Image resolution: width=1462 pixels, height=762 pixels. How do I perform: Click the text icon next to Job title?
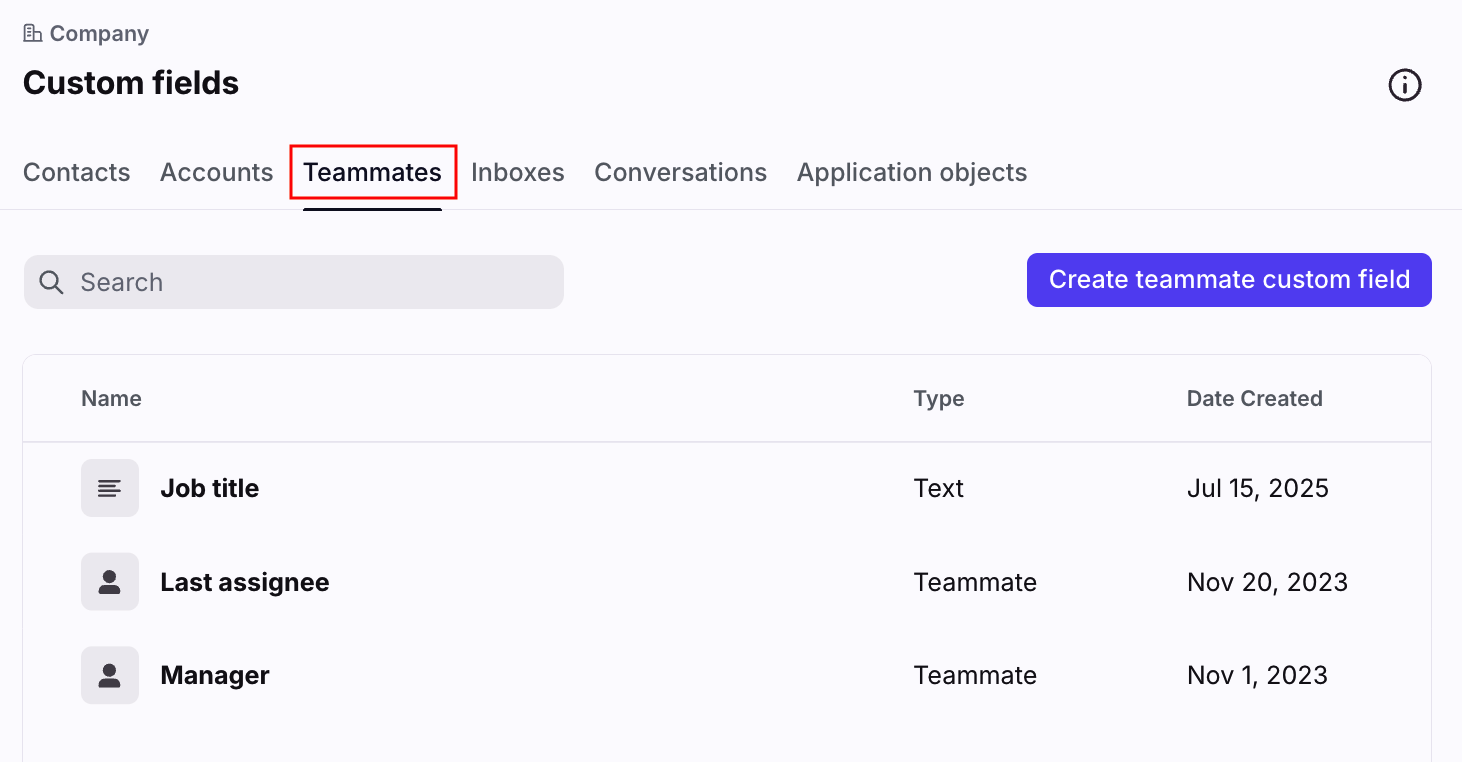[110, 488]
